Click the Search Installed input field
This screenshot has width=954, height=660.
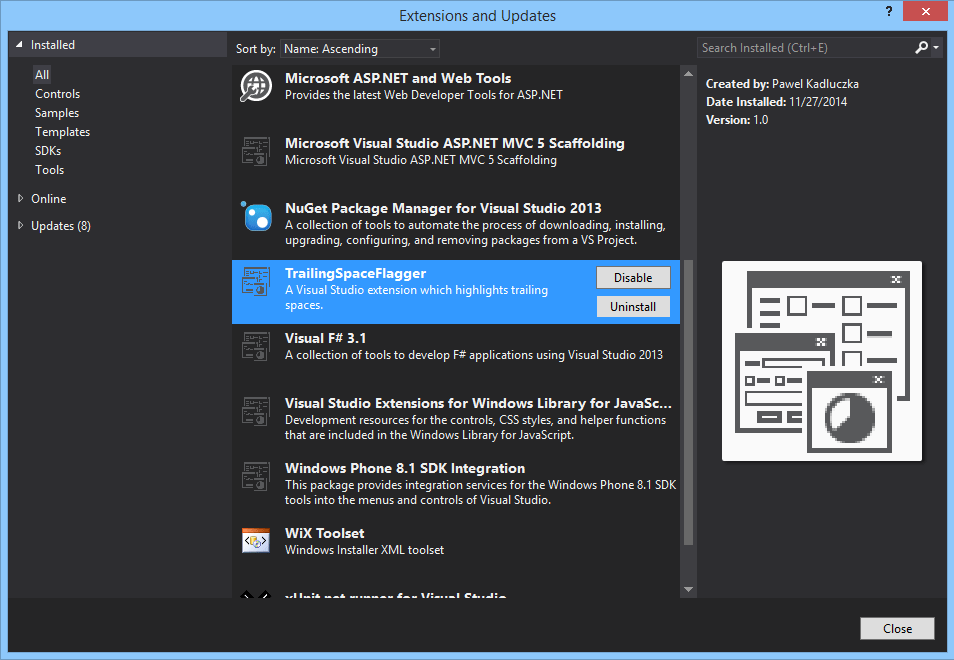(802, 47)
